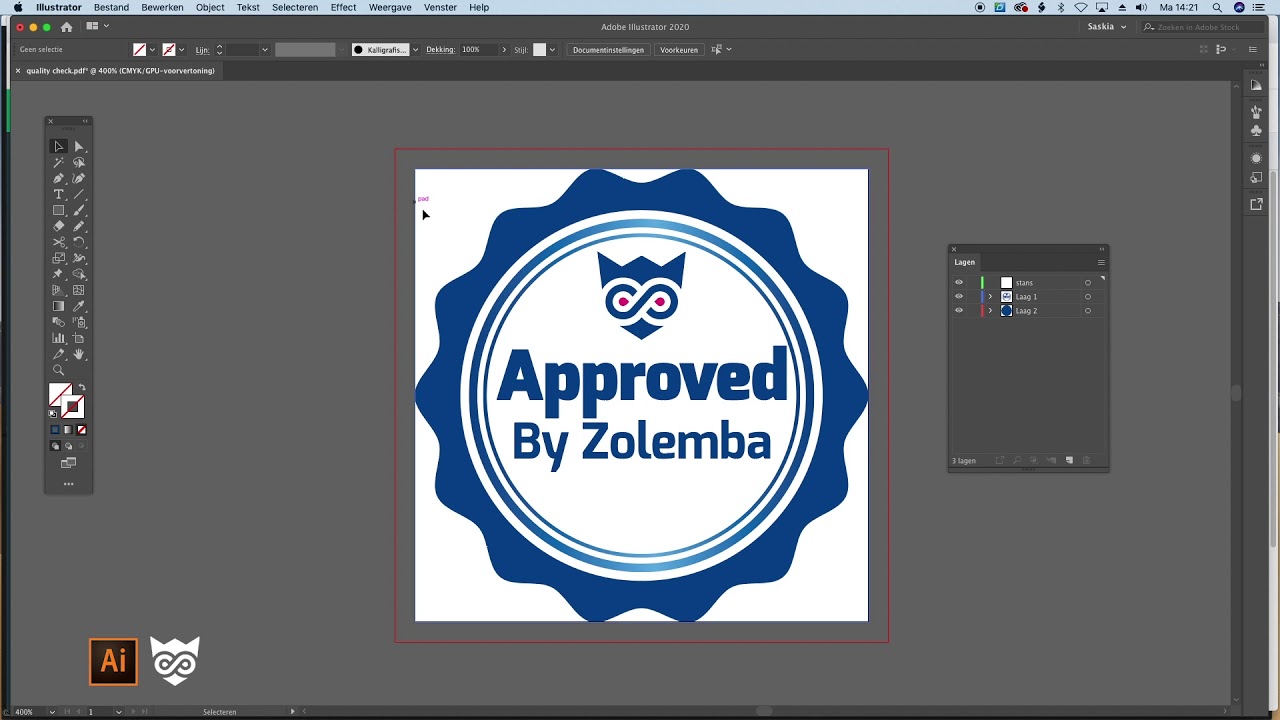Screen dimensions: 1280x720
Task: Click the Documentinstellingen button
Action: 608,50
